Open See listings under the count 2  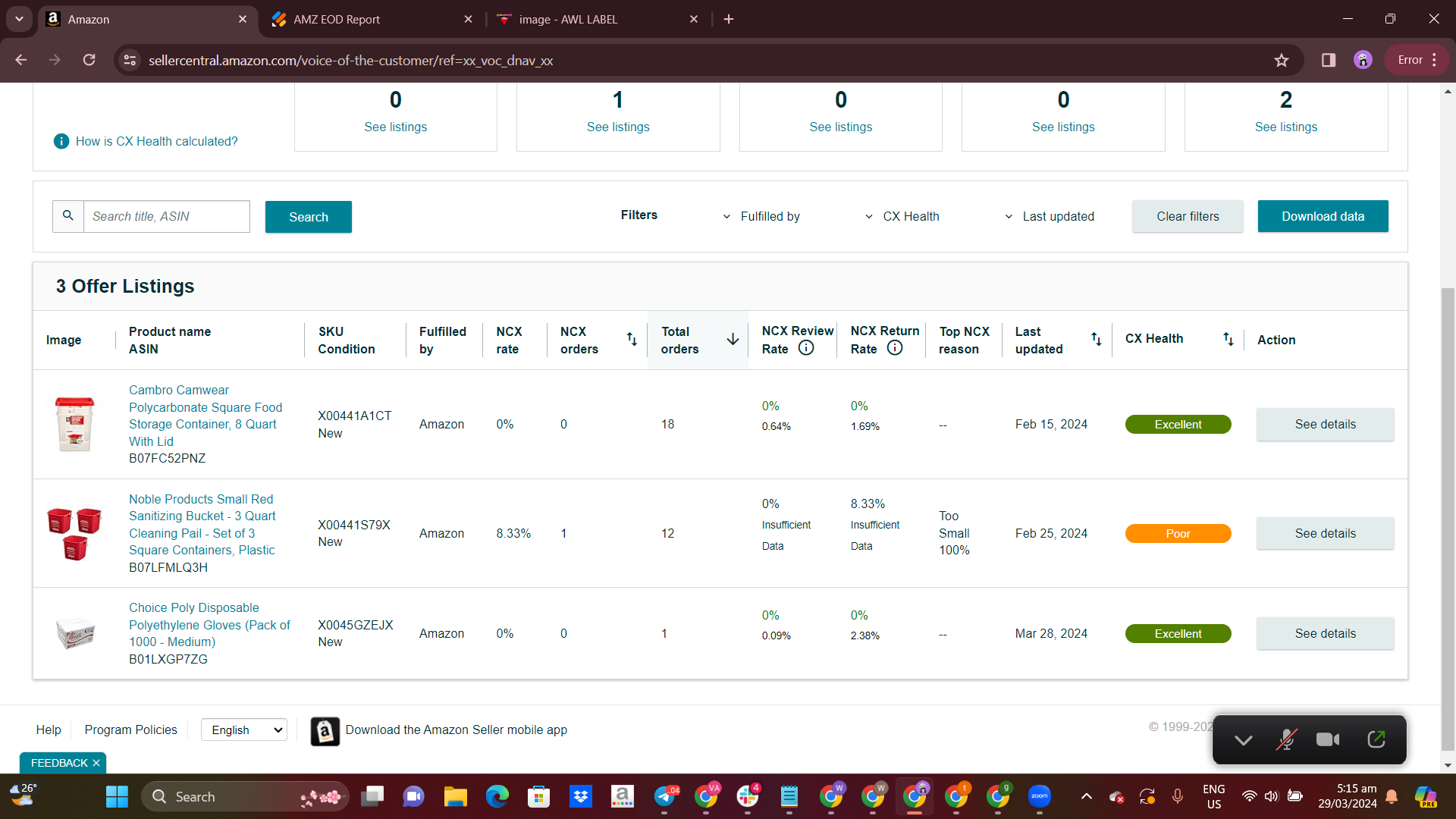(x=1285, y=127)
